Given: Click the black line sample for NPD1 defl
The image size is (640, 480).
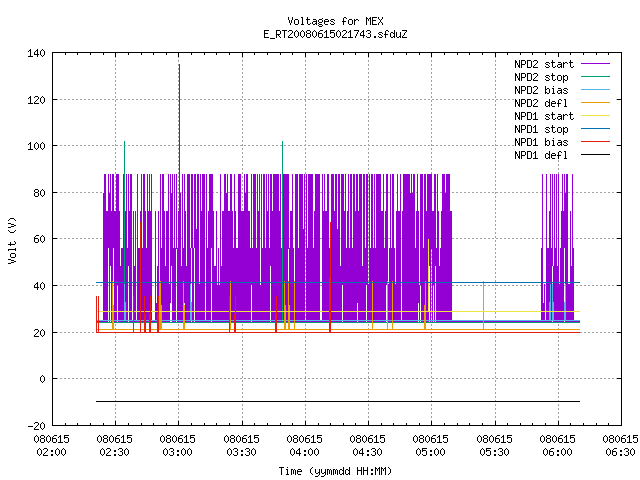Looking at the screenshot, I should click(595, 155).
